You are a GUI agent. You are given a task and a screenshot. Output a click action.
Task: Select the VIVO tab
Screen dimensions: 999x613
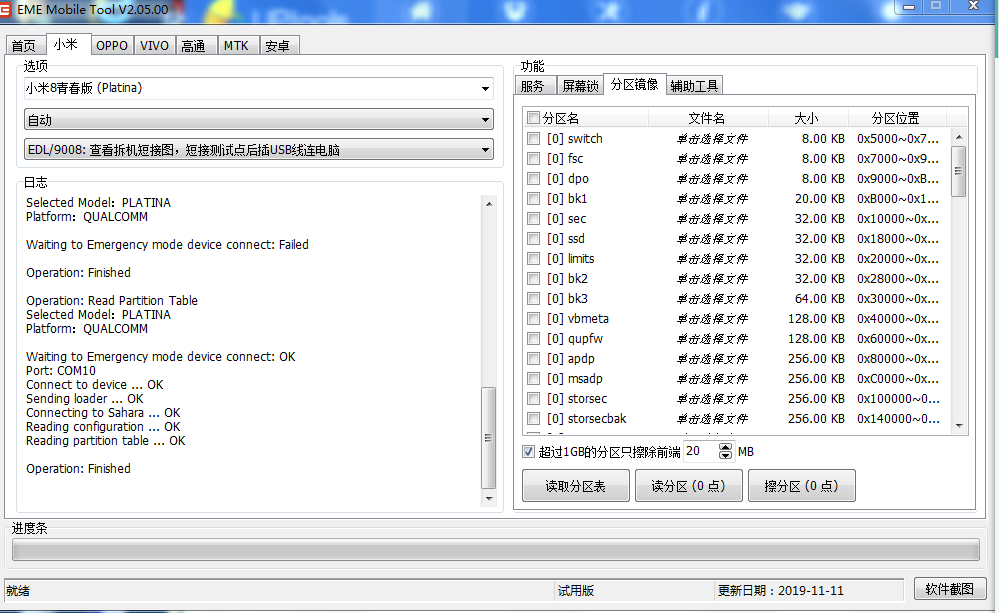154,46
